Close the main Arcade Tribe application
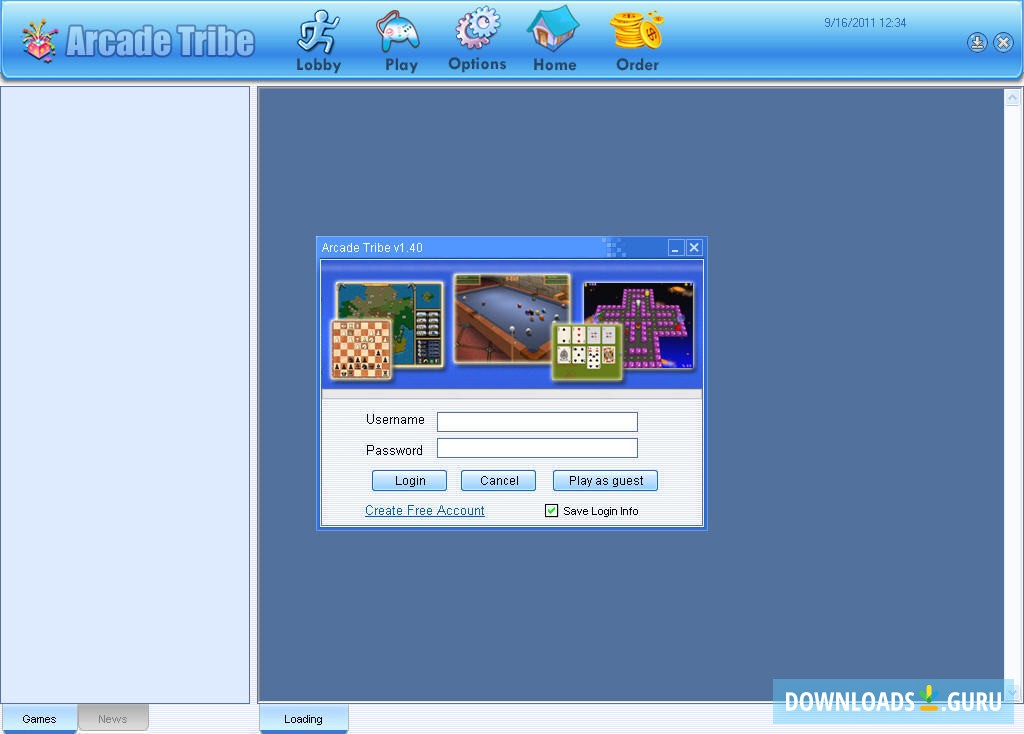This screenshot has height=734, width=1024. [1004, 42]
